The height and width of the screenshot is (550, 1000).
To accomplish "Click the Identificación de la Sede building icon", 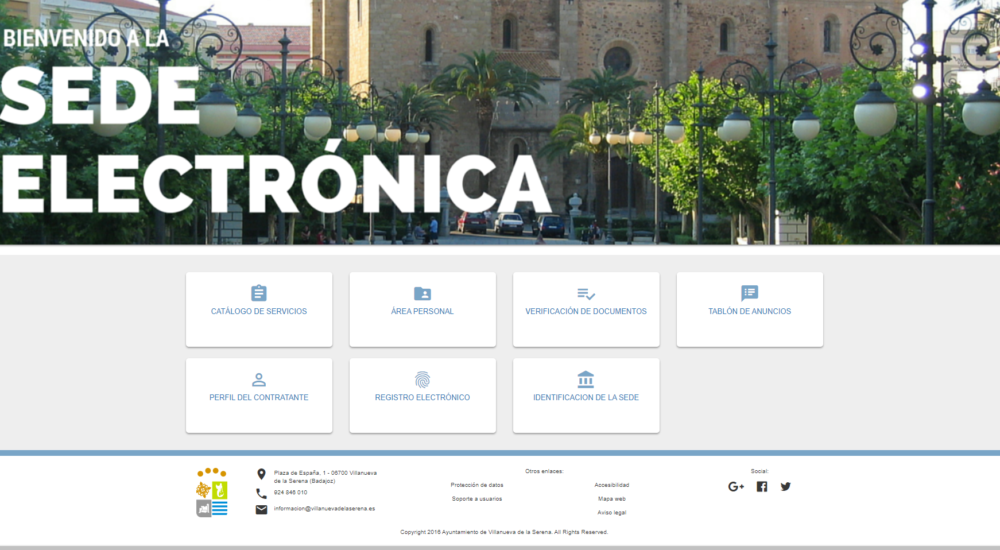I will point(586,379).
